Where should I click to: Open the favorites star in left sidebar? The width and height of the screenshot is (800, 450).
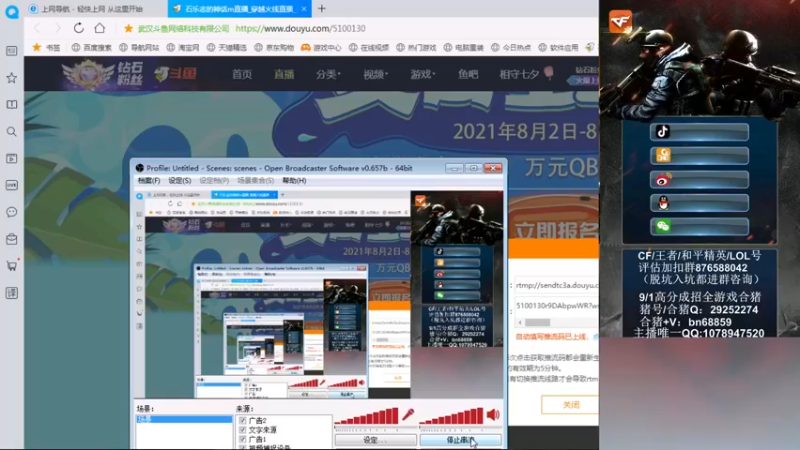click(11, 78)
